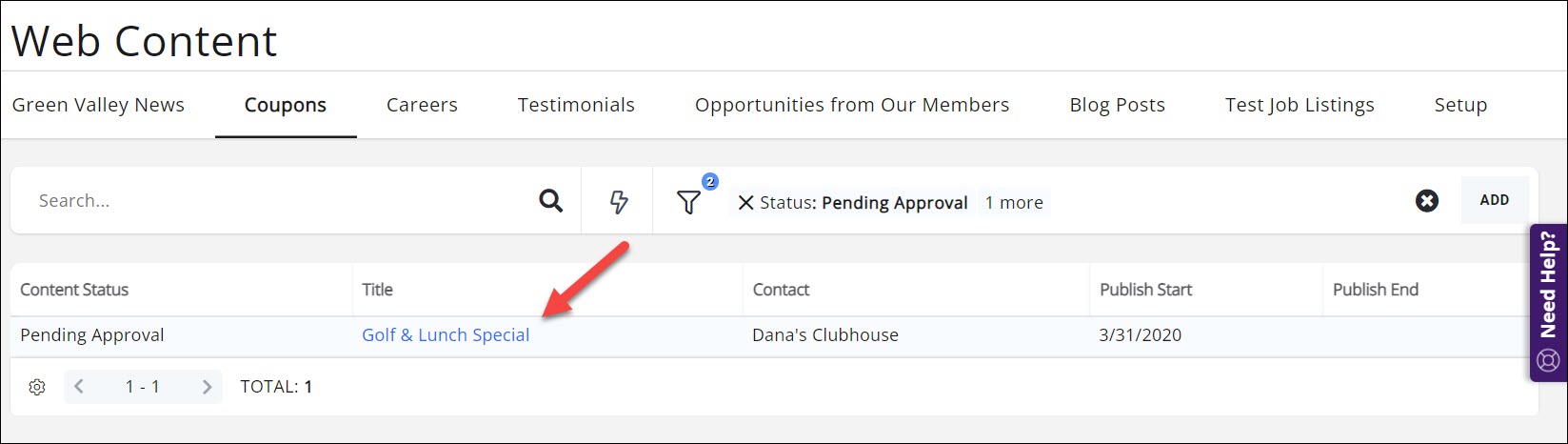Open the Golf & Lunch Special coupon
The height and width of the screenshot is (444, 1568).
446,335
